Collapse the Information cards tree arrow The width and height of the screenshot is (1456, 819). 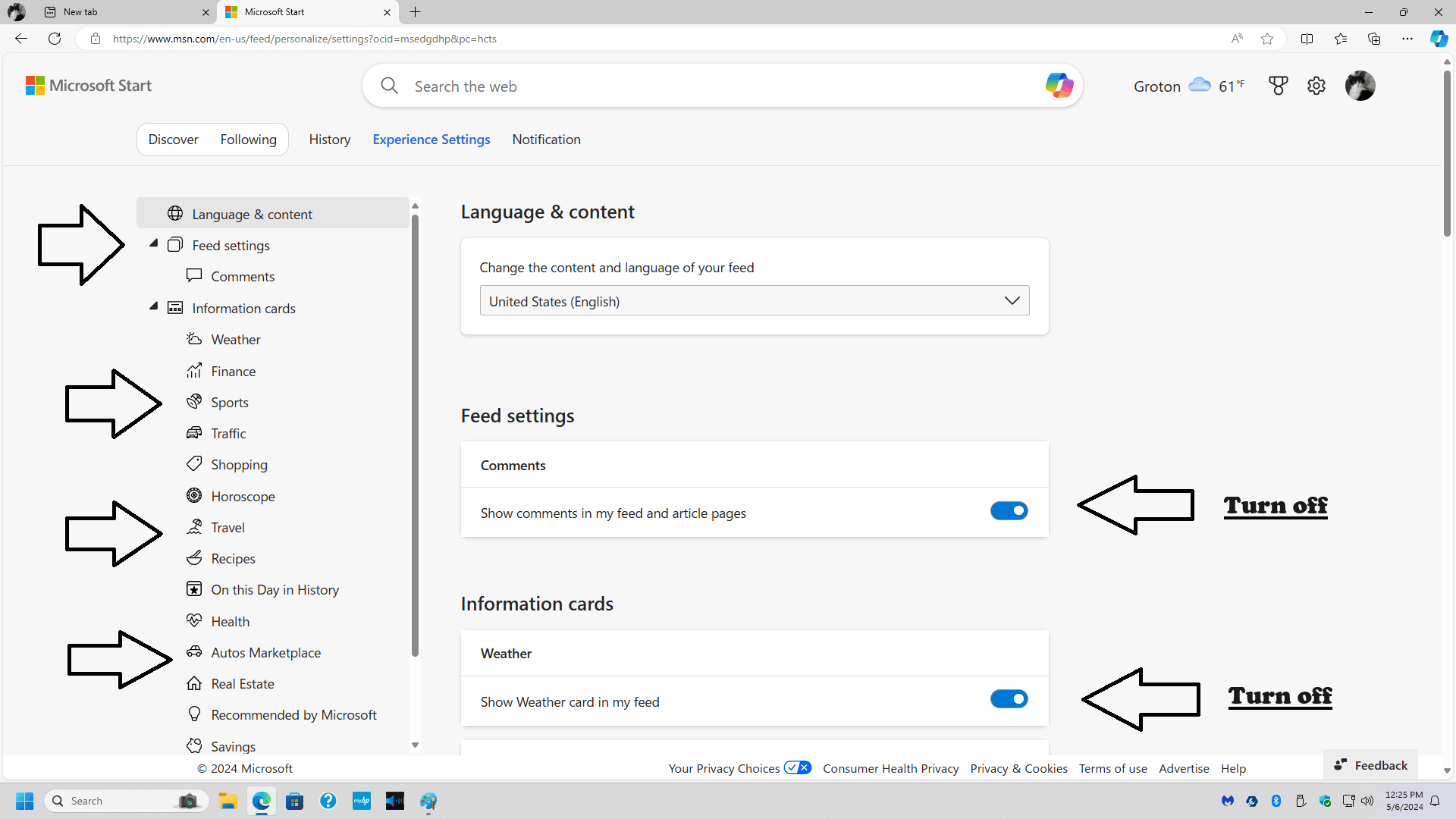[154, 306]
